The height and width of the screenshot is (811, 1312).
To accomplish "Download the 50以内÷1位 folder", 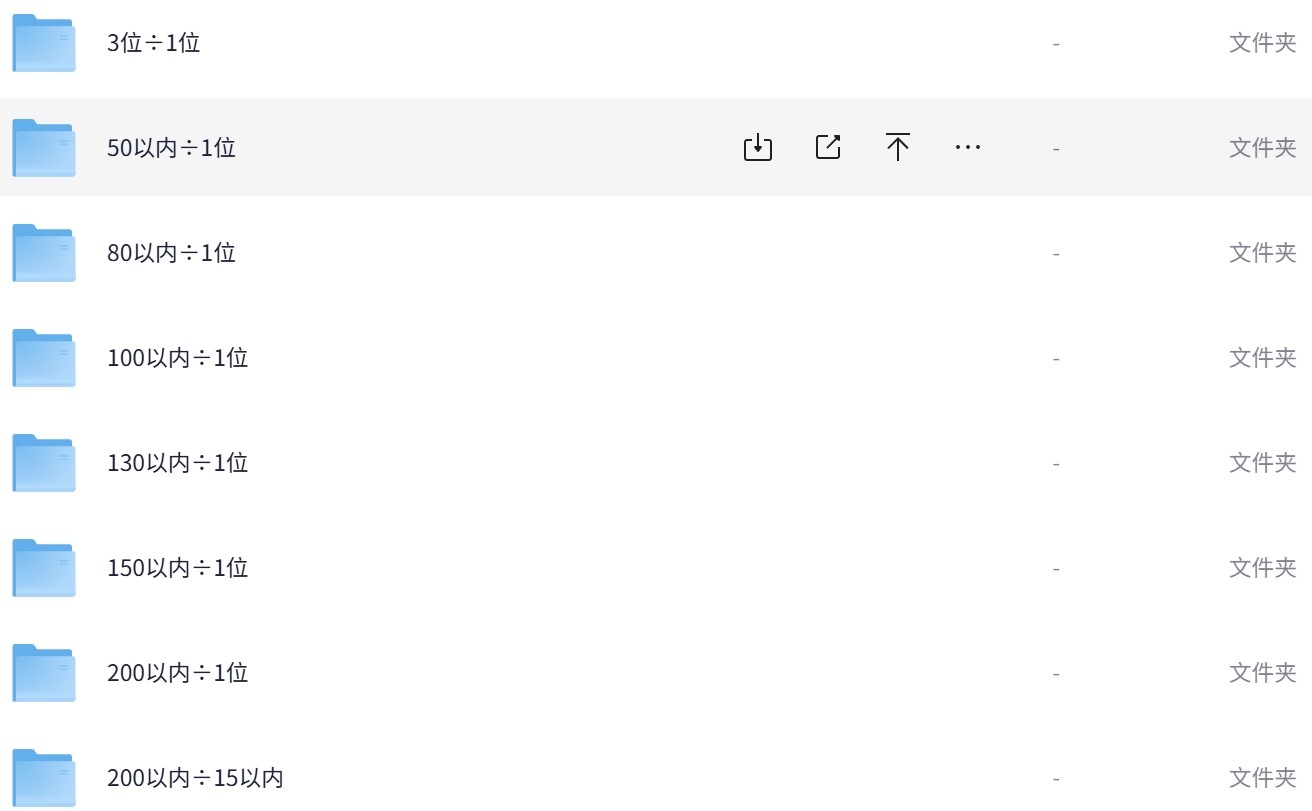I will tap(758, 148).
